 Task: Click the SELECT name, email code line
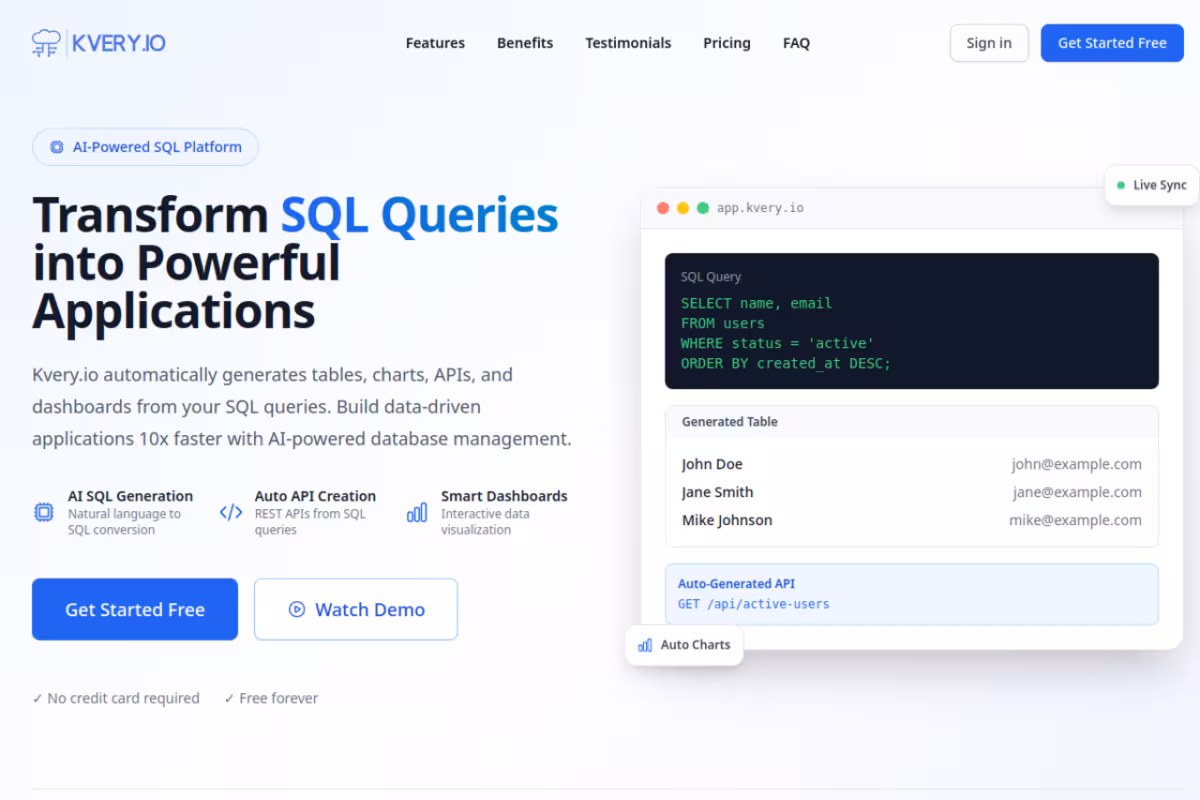756,303
